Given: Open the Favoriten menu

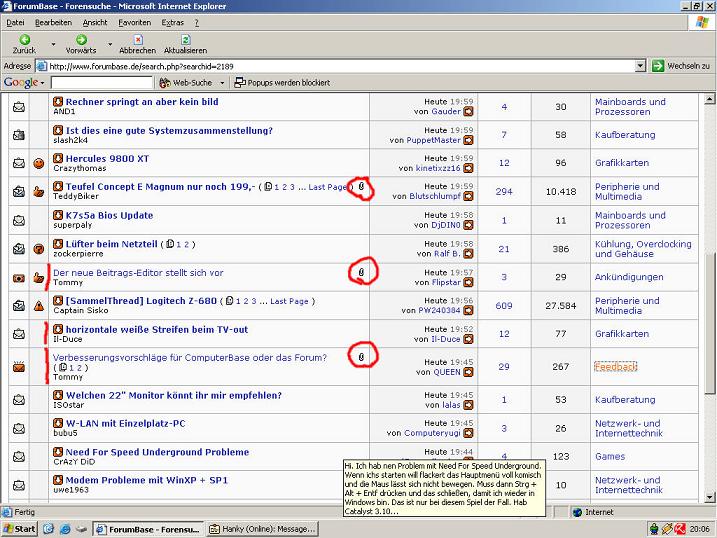Looking at the screenshot, I should point(134,22).
